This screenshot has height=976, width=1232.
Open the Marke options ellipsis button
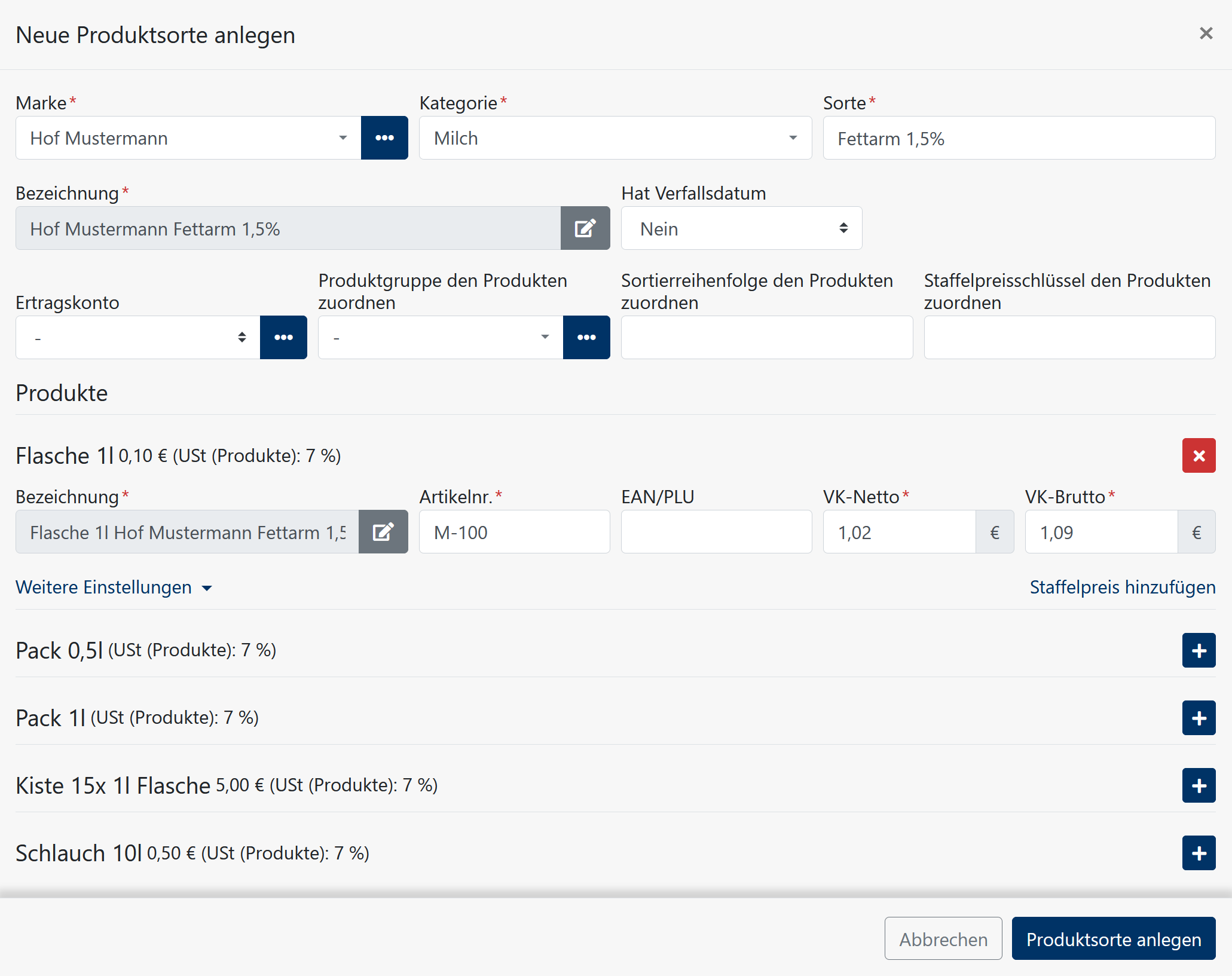pyautogui.click(x=384, y=138)
